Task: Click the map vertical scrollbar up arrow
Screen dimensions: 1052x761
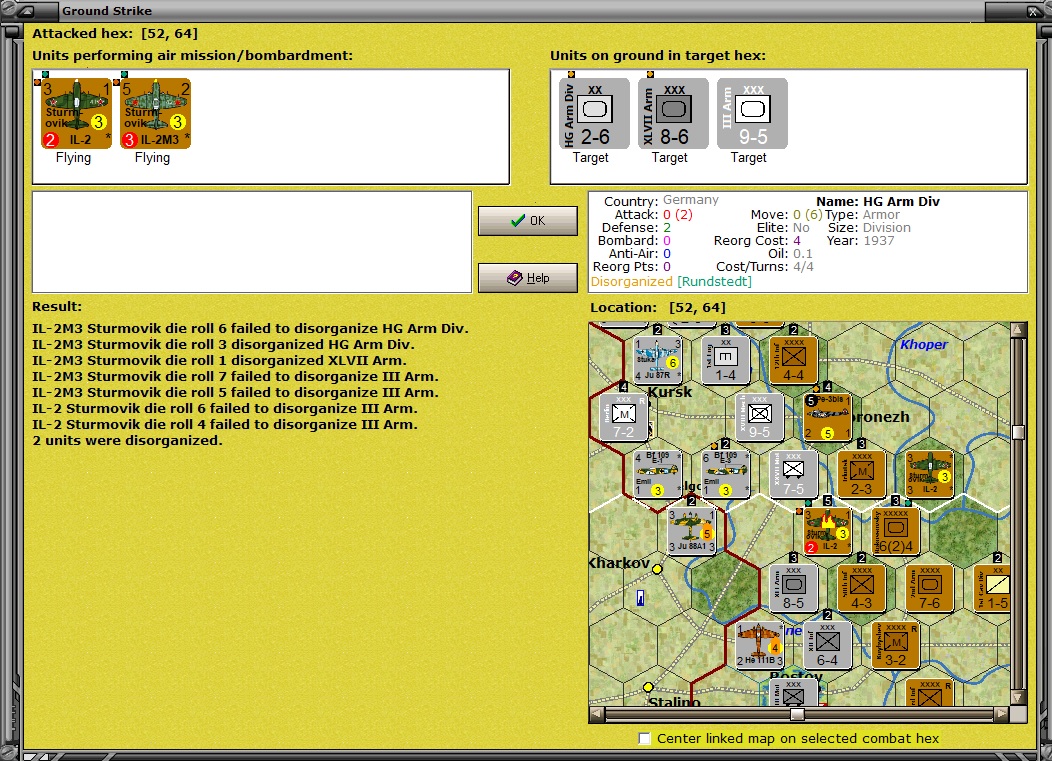Action: (1018, 329)
